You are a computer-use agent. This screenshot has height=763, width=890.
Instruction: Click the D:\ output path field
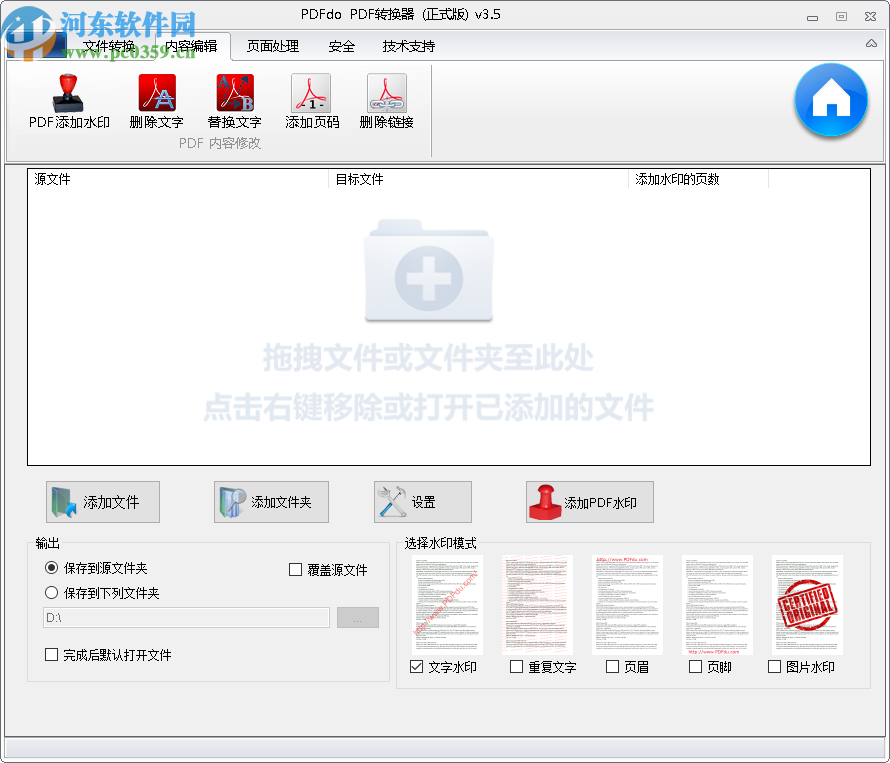tap(185, 617)
